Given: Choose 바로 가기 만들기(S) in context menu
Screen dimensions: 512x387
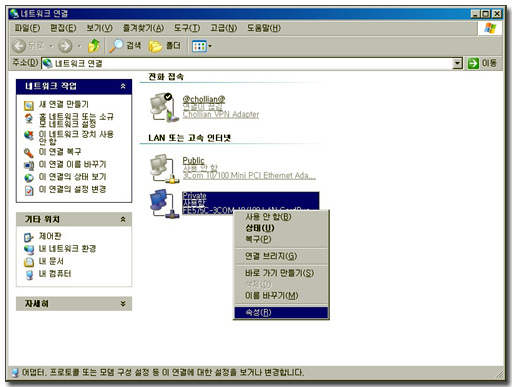Looking at the screenshot, I should [x=281, y=273].
